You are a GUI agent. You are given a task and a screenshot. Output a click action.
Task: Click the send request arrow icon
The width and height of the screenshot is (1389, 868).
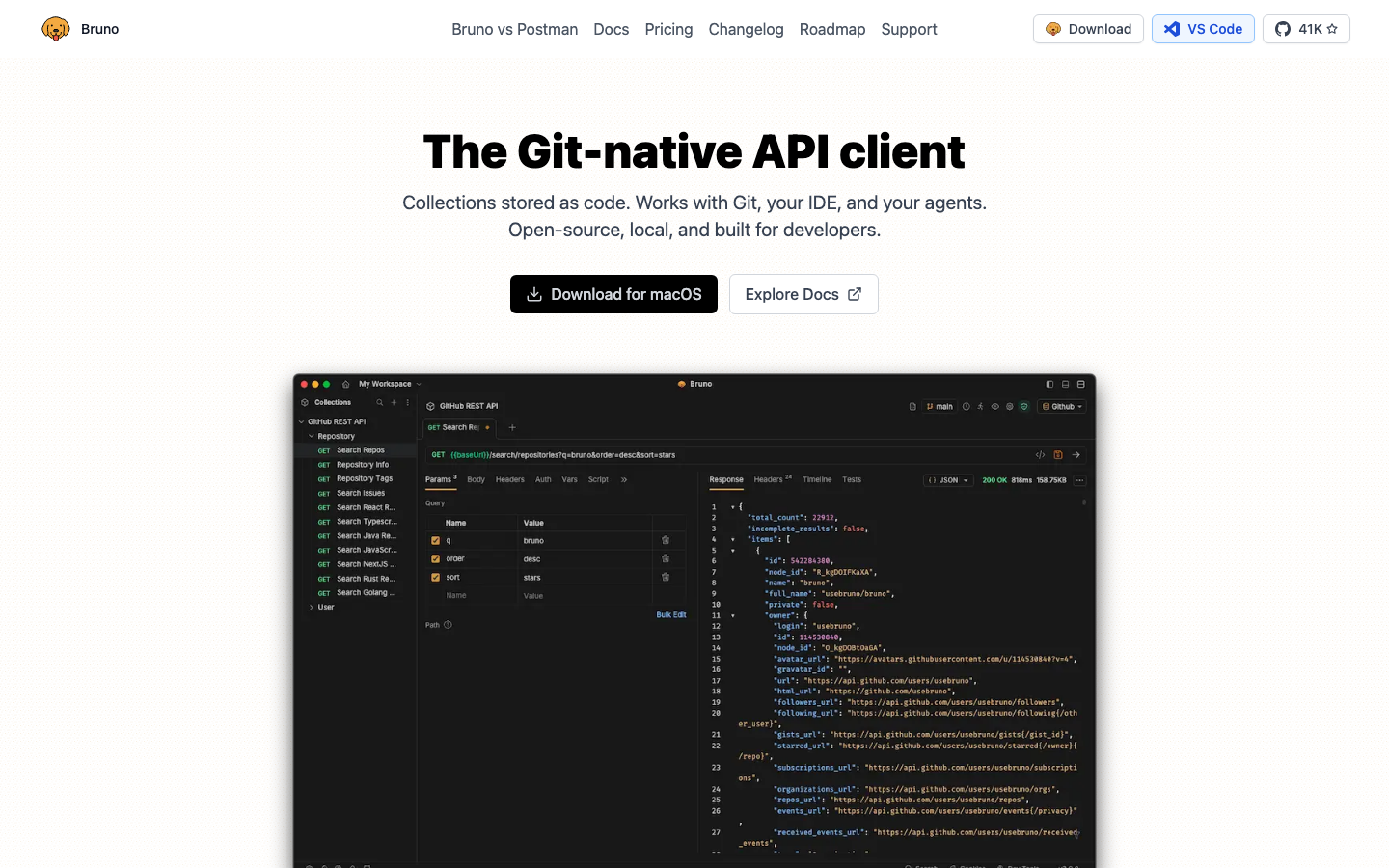click(1076, 455)
